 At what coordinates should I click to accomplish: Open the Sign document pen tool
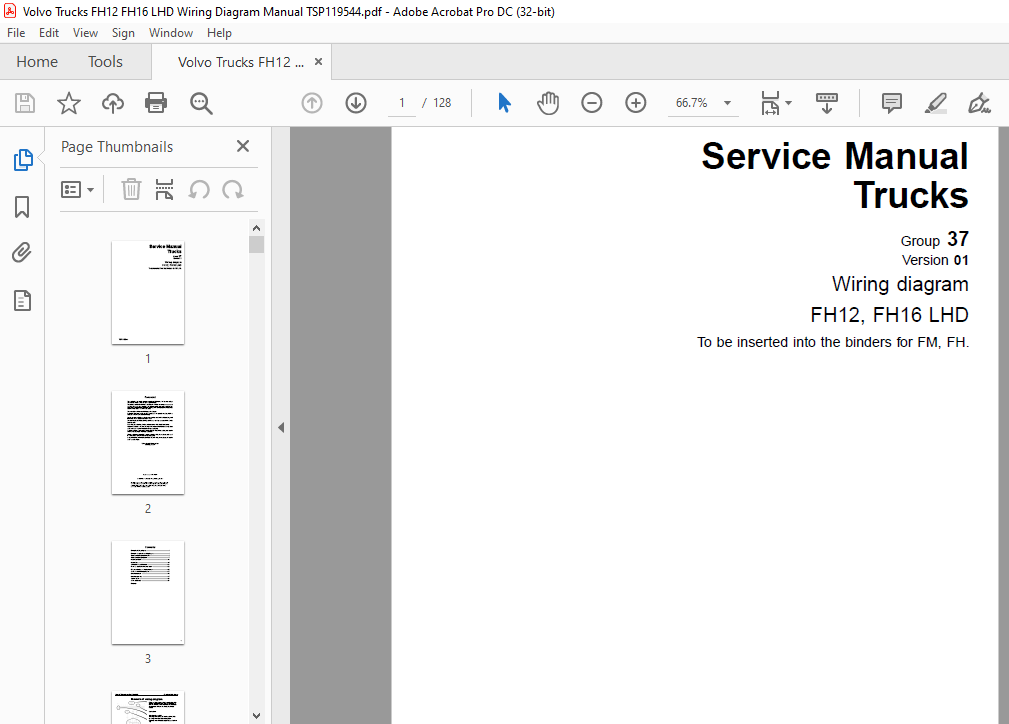(979, 103)
